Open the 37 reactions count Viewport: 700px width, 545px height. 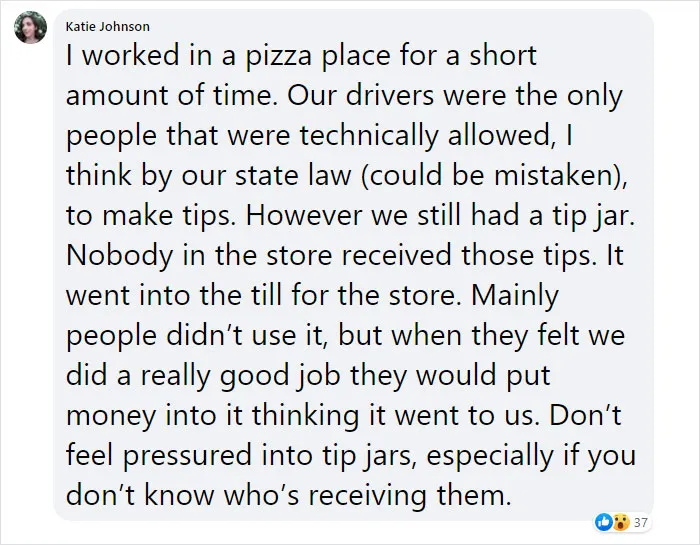tap(641, 522)
